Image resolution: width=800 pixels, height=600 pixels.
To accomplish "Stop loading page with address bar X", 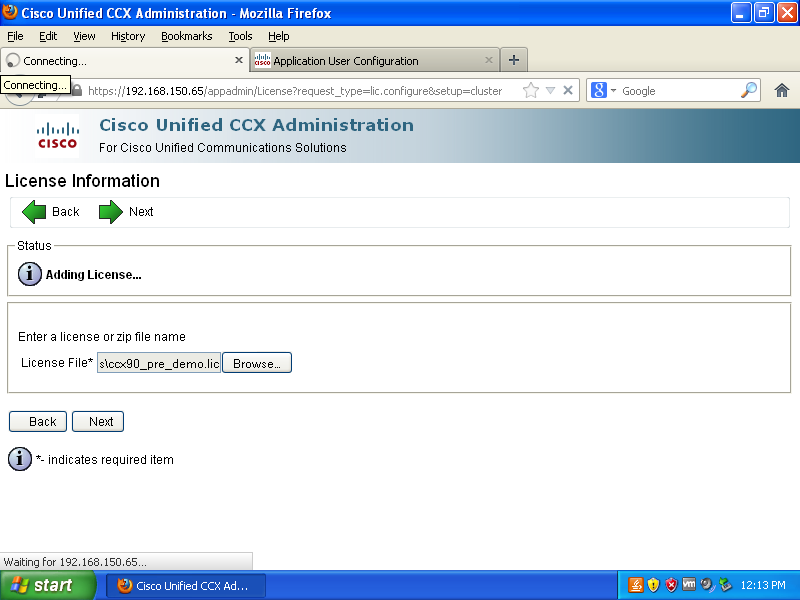I will (x=567, y=90).
